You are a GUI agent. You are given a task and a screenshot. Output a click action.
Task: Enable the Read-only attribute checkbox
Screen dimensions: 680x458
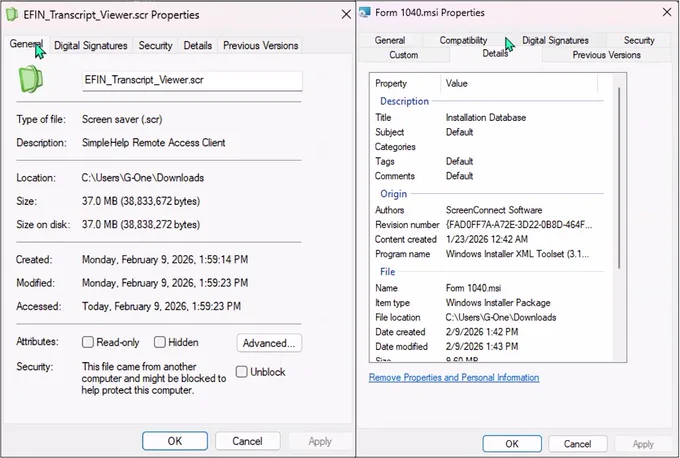coord(88,342)
